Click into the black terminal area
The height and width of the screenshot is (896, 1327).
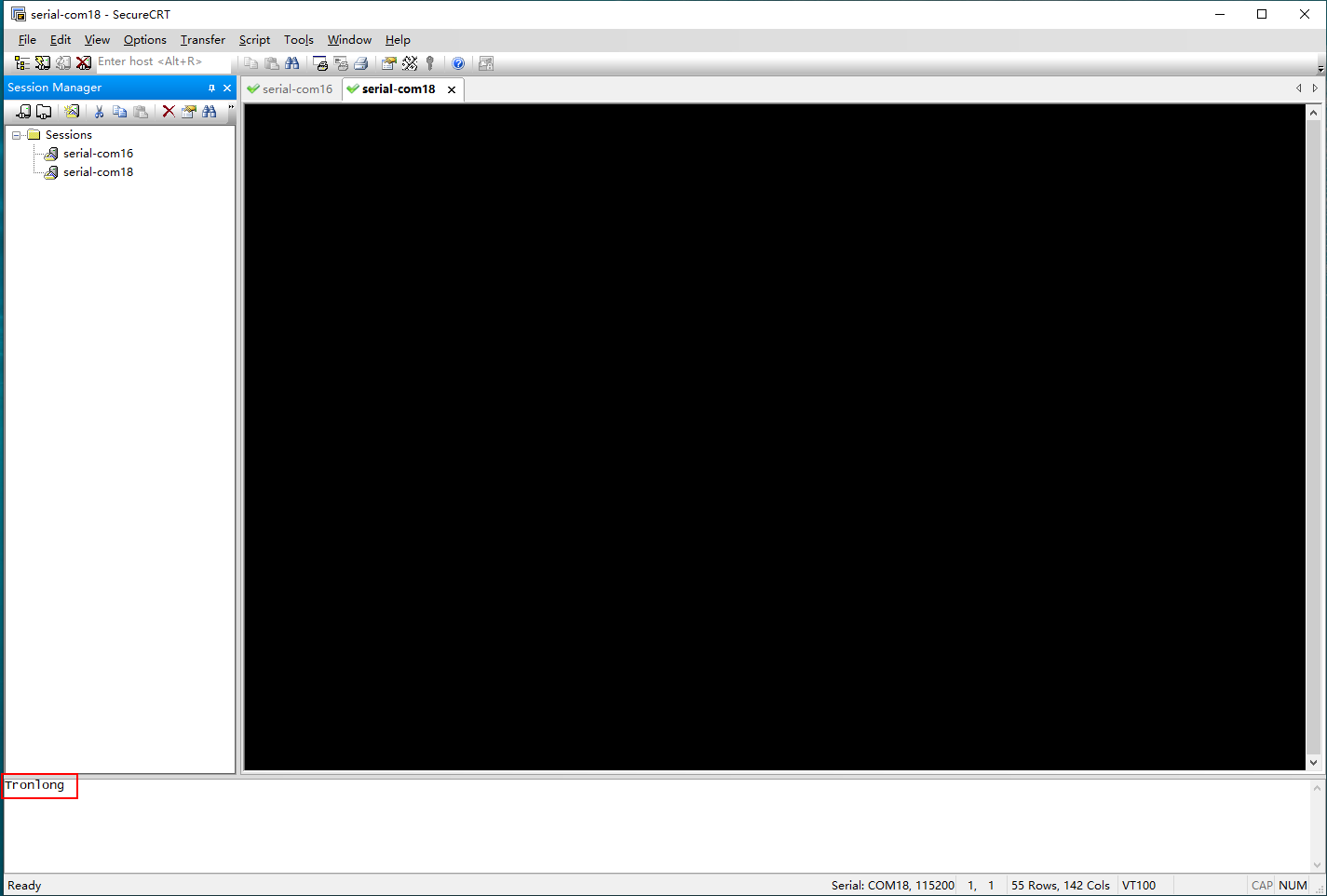775,437
